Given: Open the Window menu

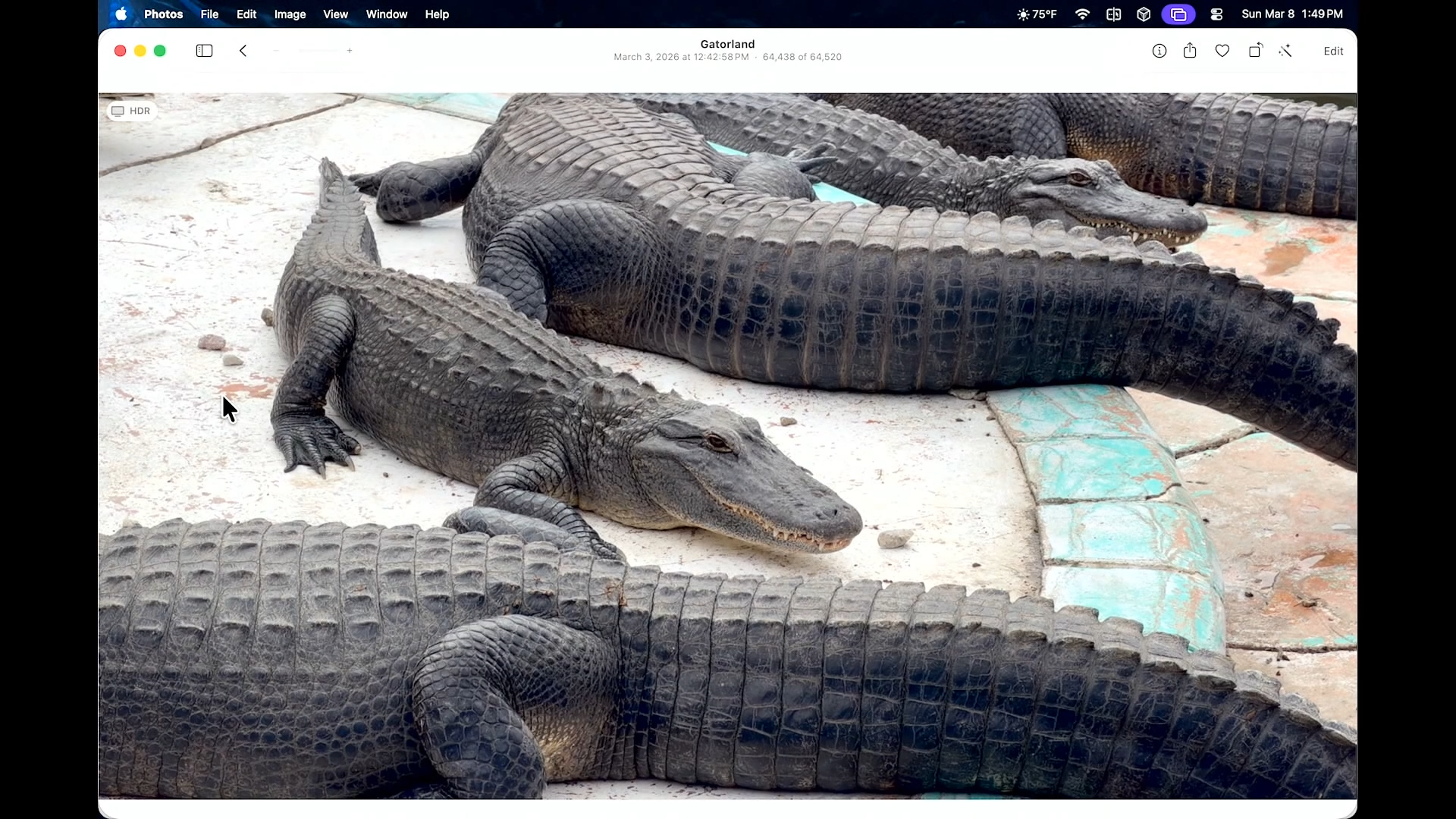Looking at the screenshot, I should tap(387, 14).
